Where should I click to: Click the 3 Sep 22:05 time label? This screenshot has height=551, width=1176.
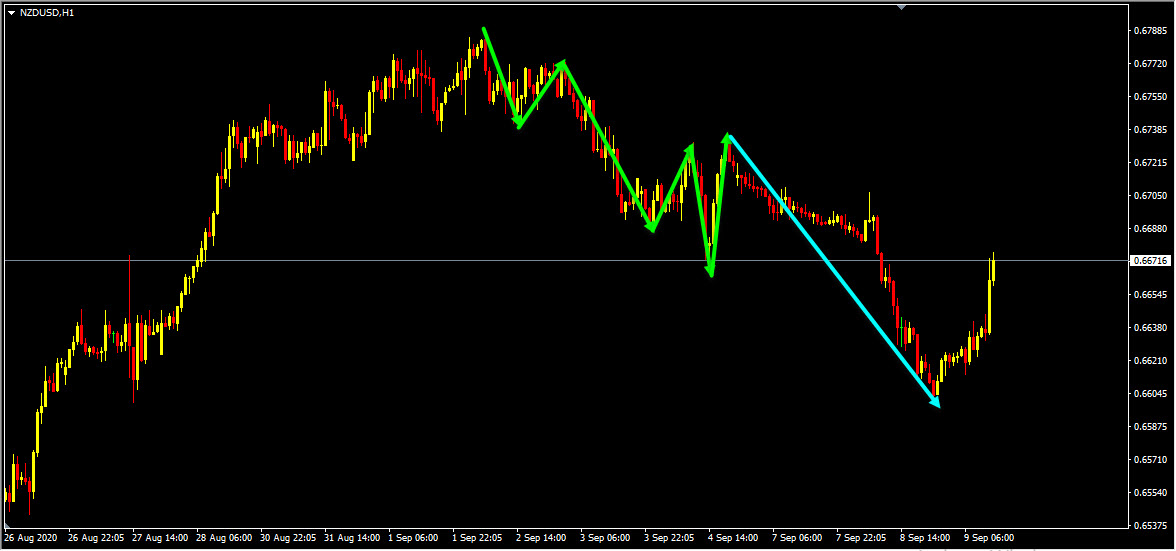click(670, 538)
